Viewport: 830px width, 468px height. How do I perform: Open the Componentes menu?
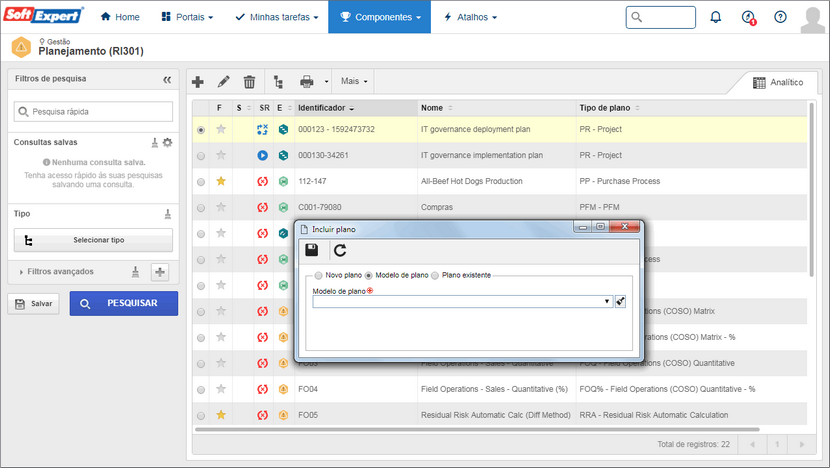pos(380,17)
